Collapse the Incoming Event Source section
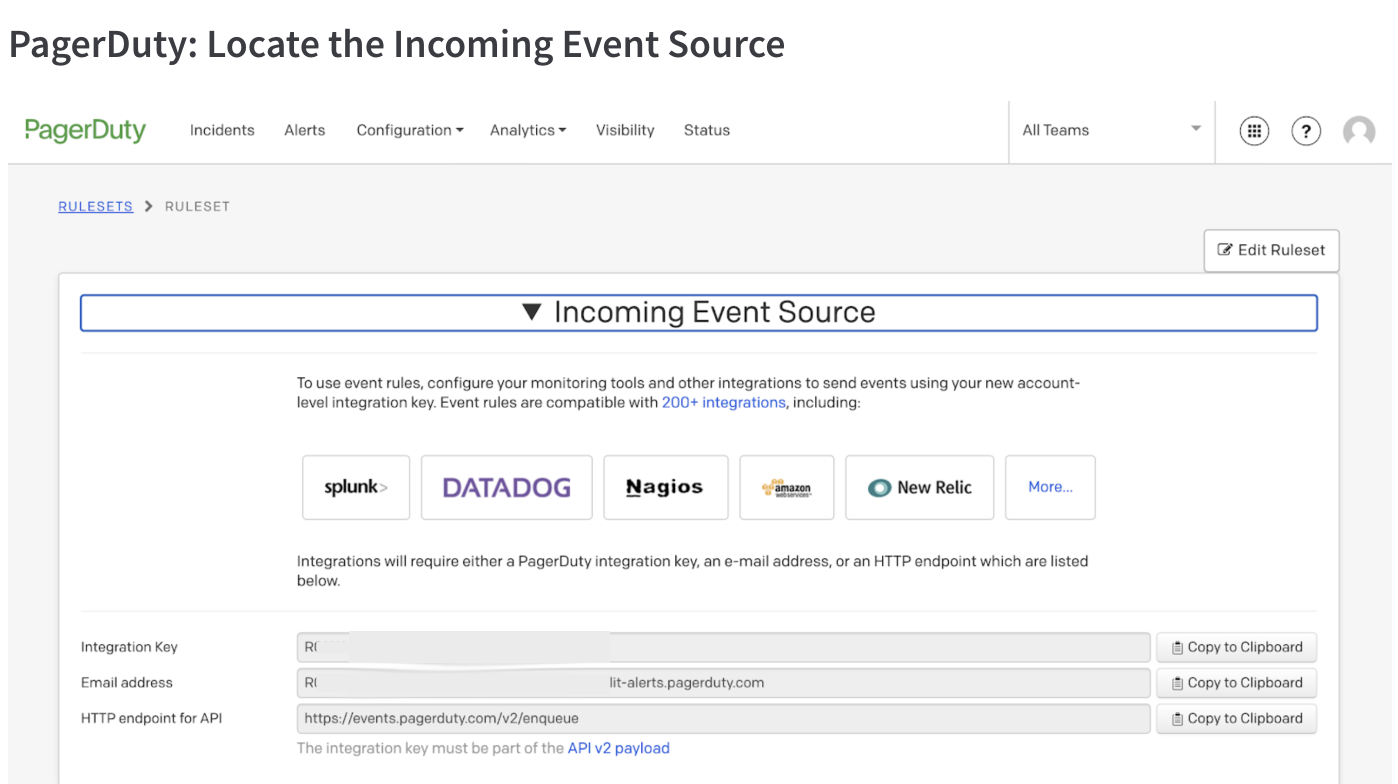This screenshot has height=784, width=1398. [x=698, y=312]
